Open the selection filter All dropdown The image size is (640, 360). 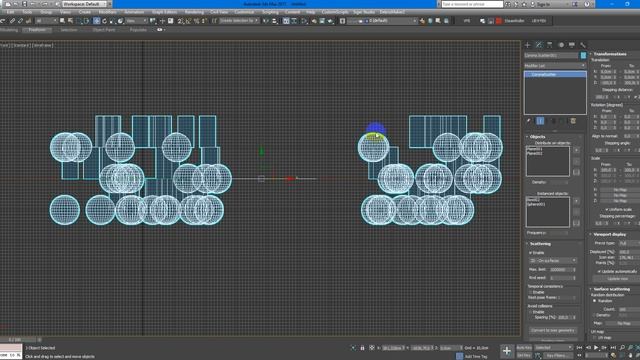click(x=46, y=21)
